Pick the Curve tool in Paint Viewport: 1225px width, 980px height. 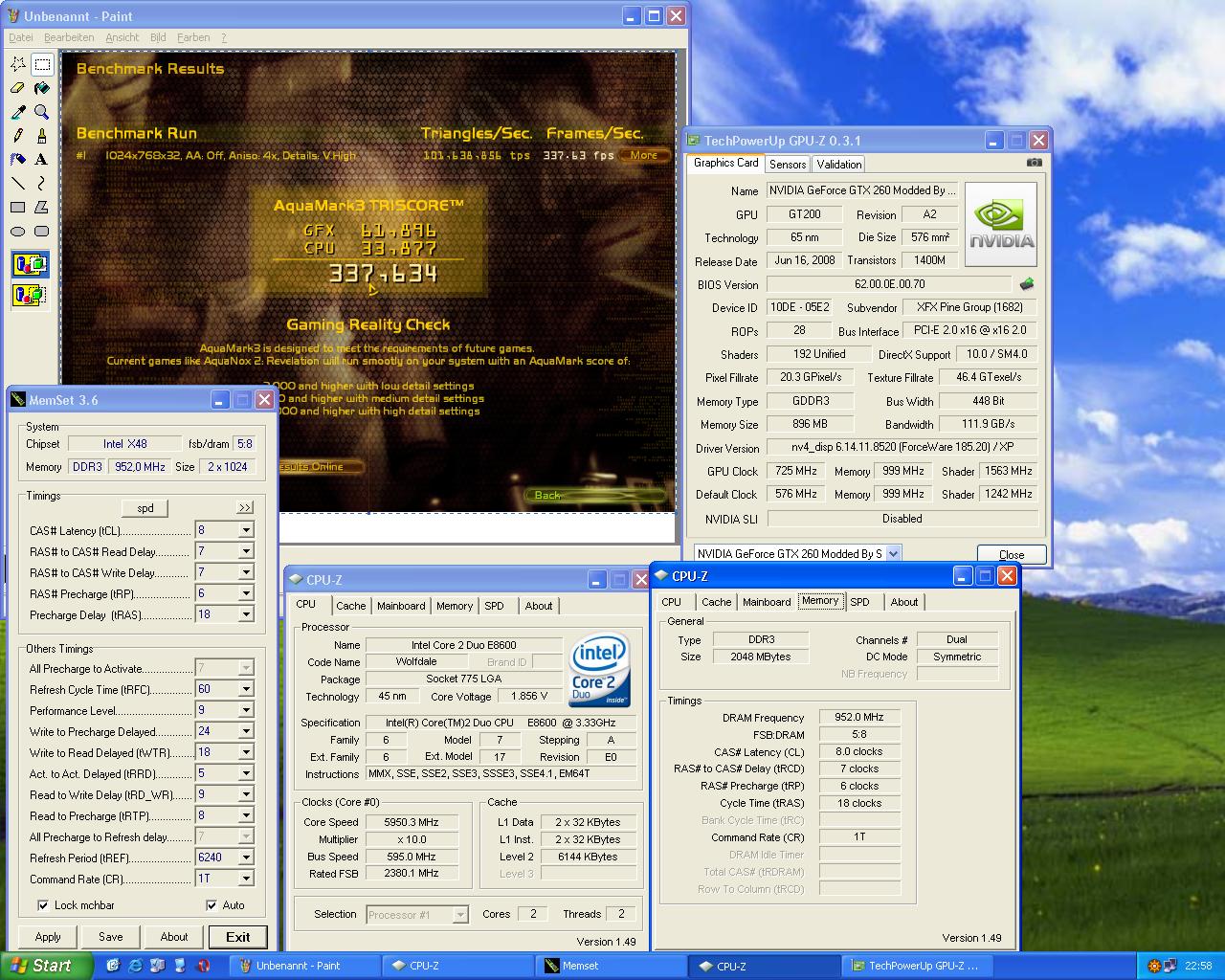pos(42,183)
